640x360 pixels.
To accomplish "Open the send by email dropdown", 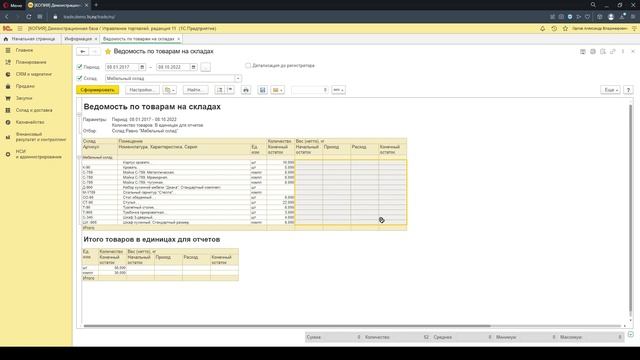I will click(x=278, y=90).
